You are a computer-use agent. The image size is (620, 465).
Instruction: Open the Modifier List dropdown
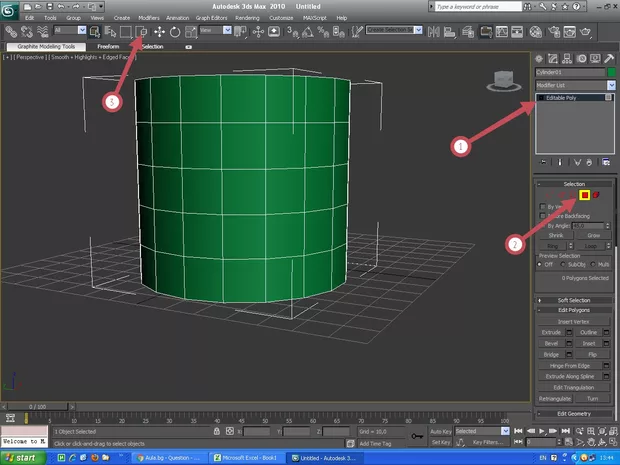click(572, 85)
